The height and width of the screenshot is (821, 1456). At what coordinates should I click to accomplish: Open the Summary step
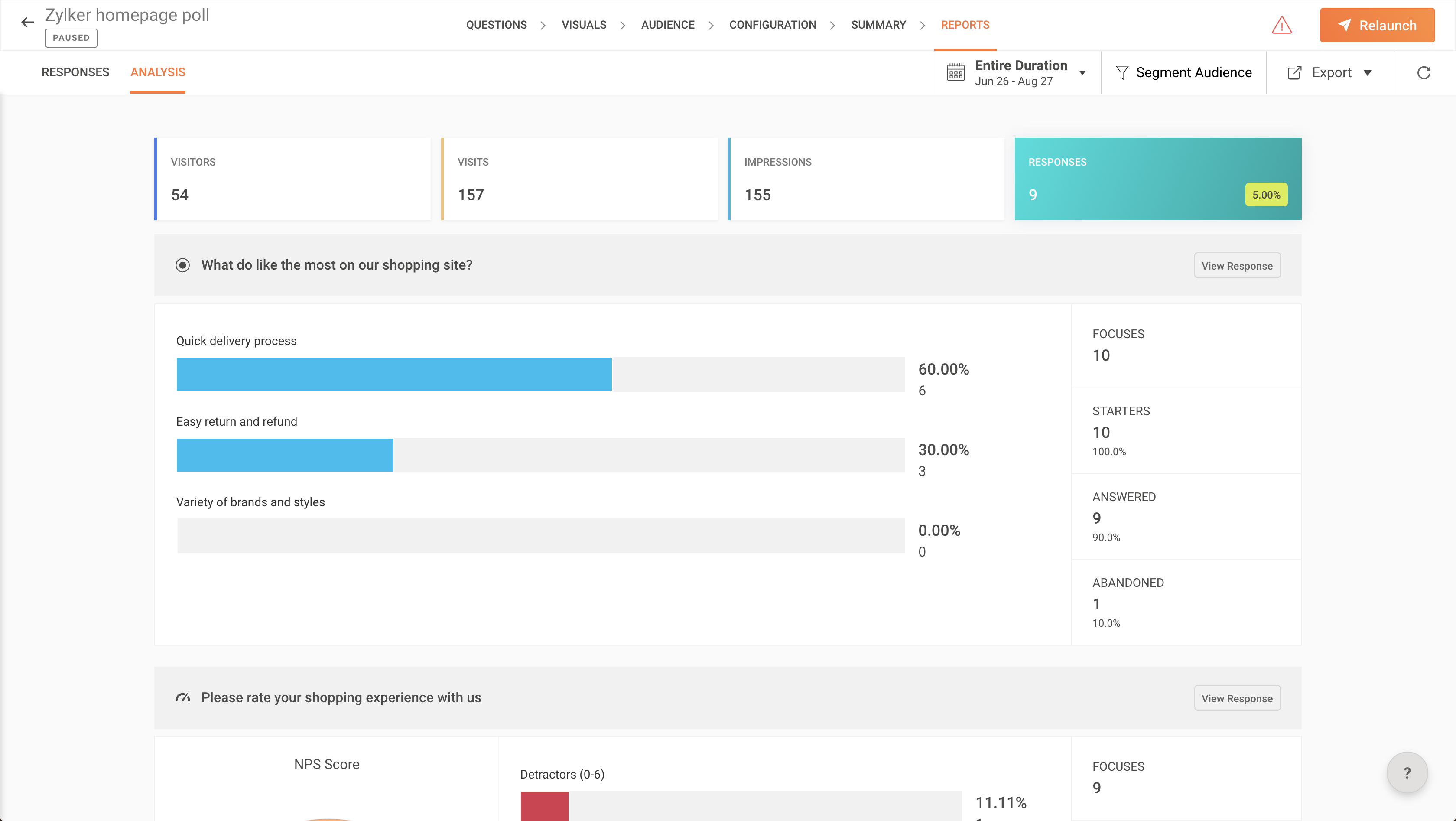tap(878, 25)
